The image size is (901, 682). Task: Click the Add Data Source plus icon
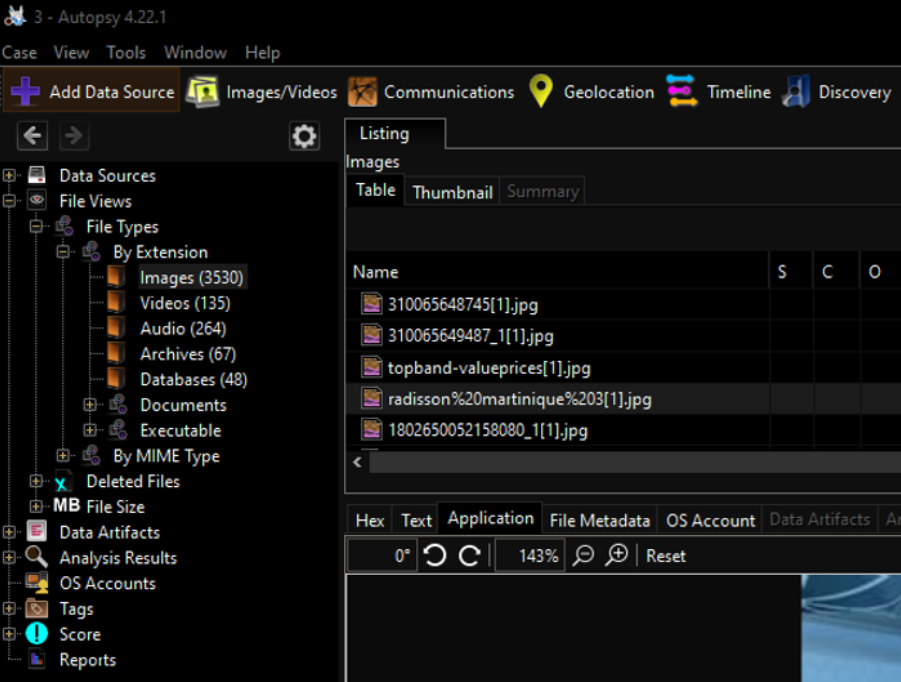[x=25, y=92]
